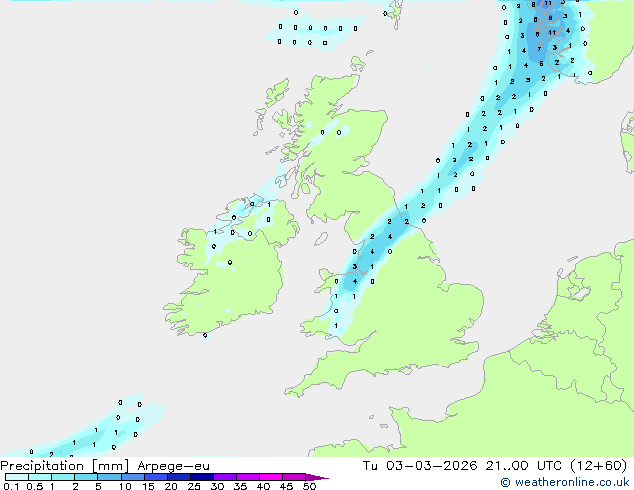Screen dimensions: 634x490
Task: Select the 2–5 mm legend swatch
Action: tap(86, 477)
